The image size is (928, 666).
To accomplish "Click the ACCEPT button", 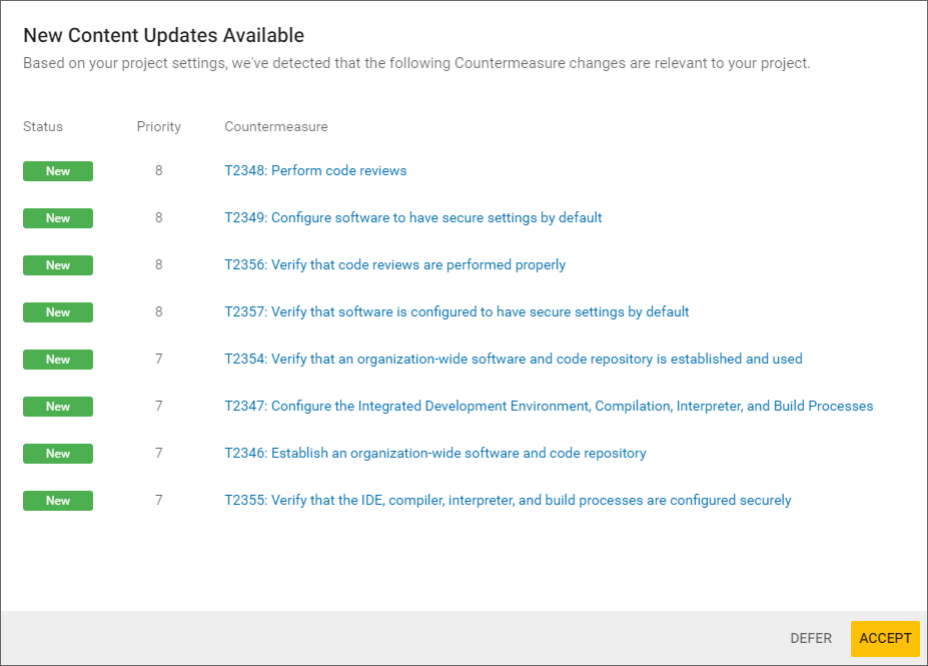I will click(885, 638).
